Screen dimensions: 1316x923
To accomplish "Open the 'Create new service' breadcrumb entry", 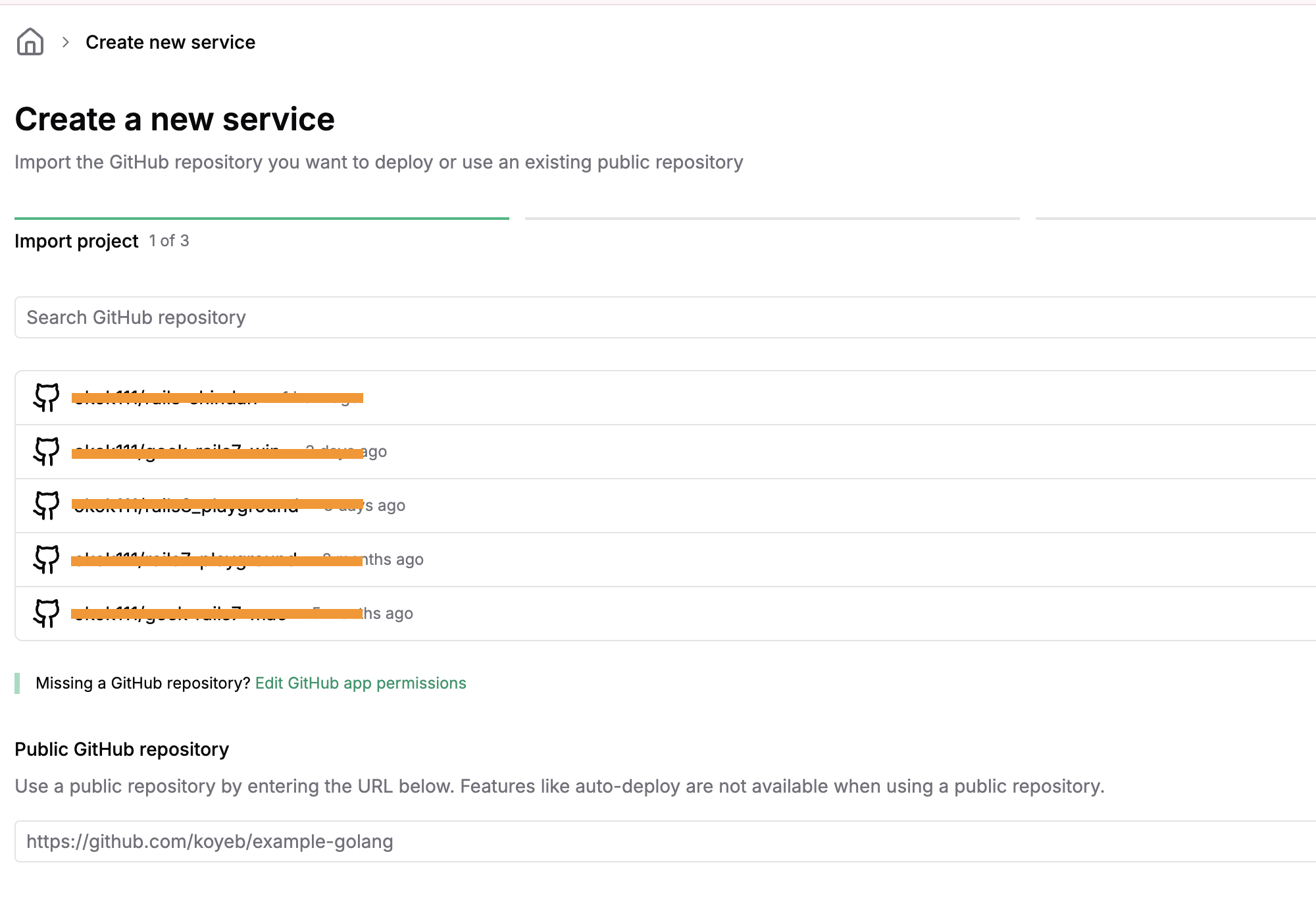I will [x=171, y=41].
